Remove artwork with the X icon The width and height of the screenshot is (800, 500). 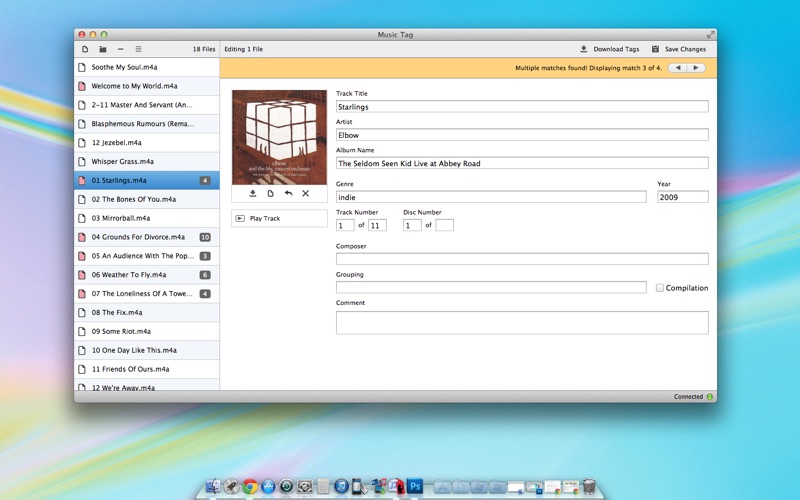306,193
